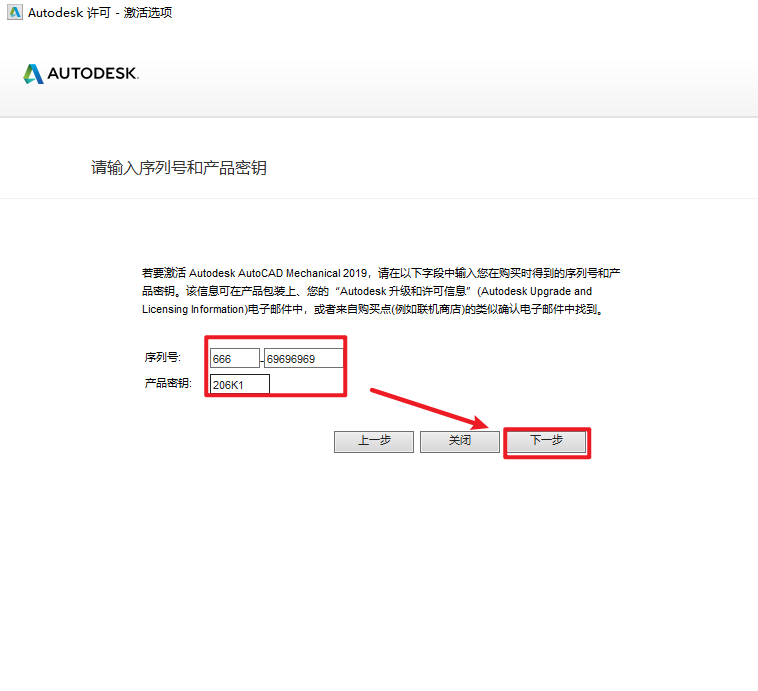
Task: Focus the product key field containing 206K1
Action: tap(239, 385)
